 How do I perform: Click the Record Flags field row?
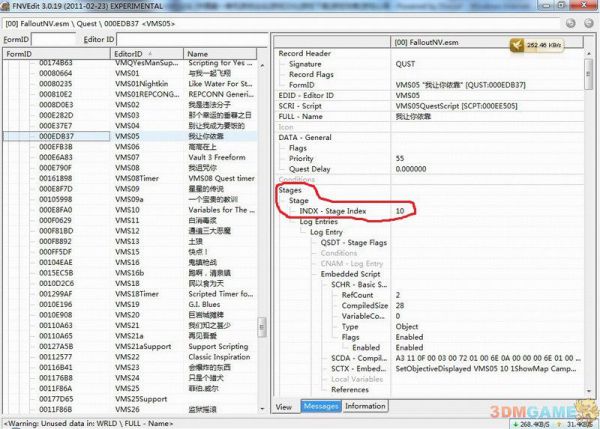click(429, 75)
